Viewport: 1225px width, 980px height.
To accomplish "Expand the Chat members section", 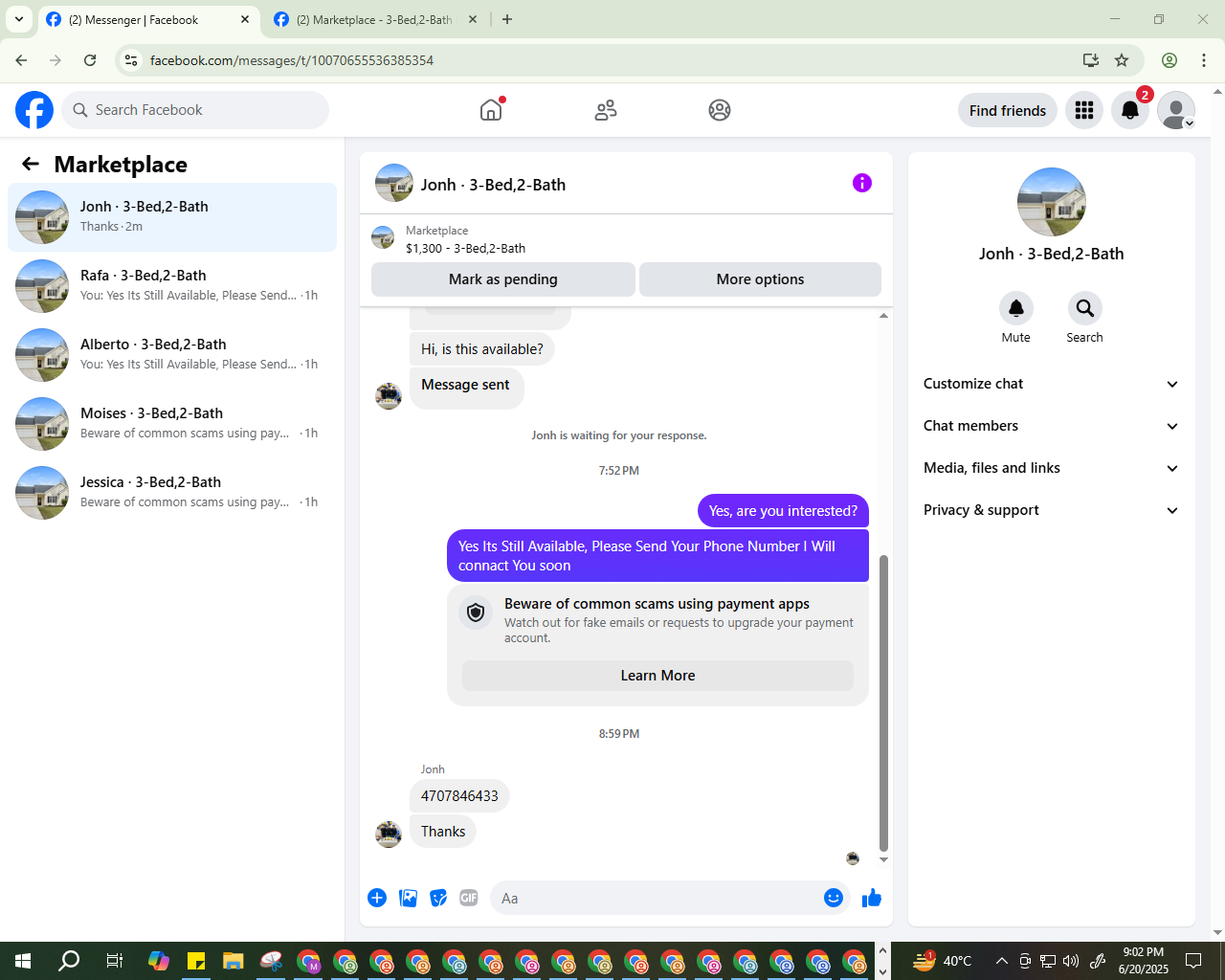I will click(1051, 426).
